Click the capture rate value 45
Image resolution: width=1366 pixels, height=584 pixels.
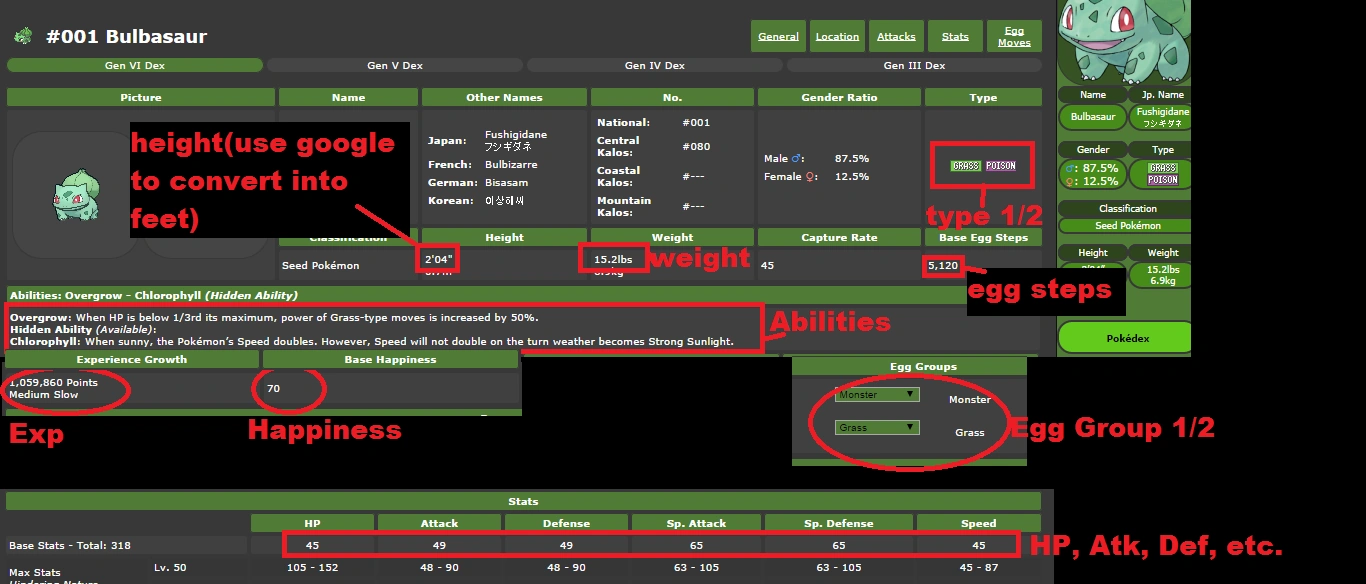(x=767, y=265)
